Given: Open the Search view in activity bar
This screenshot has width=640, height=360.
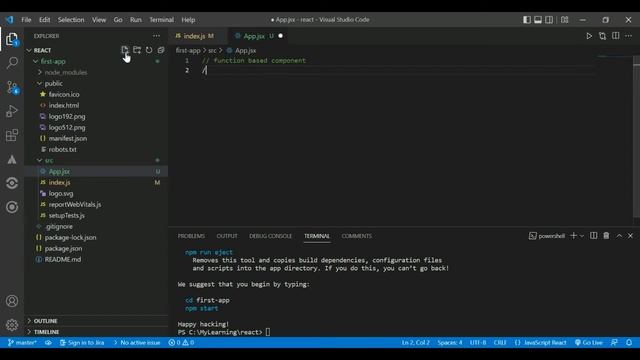Looking at the screenshot, I should (x=12, y=63).
